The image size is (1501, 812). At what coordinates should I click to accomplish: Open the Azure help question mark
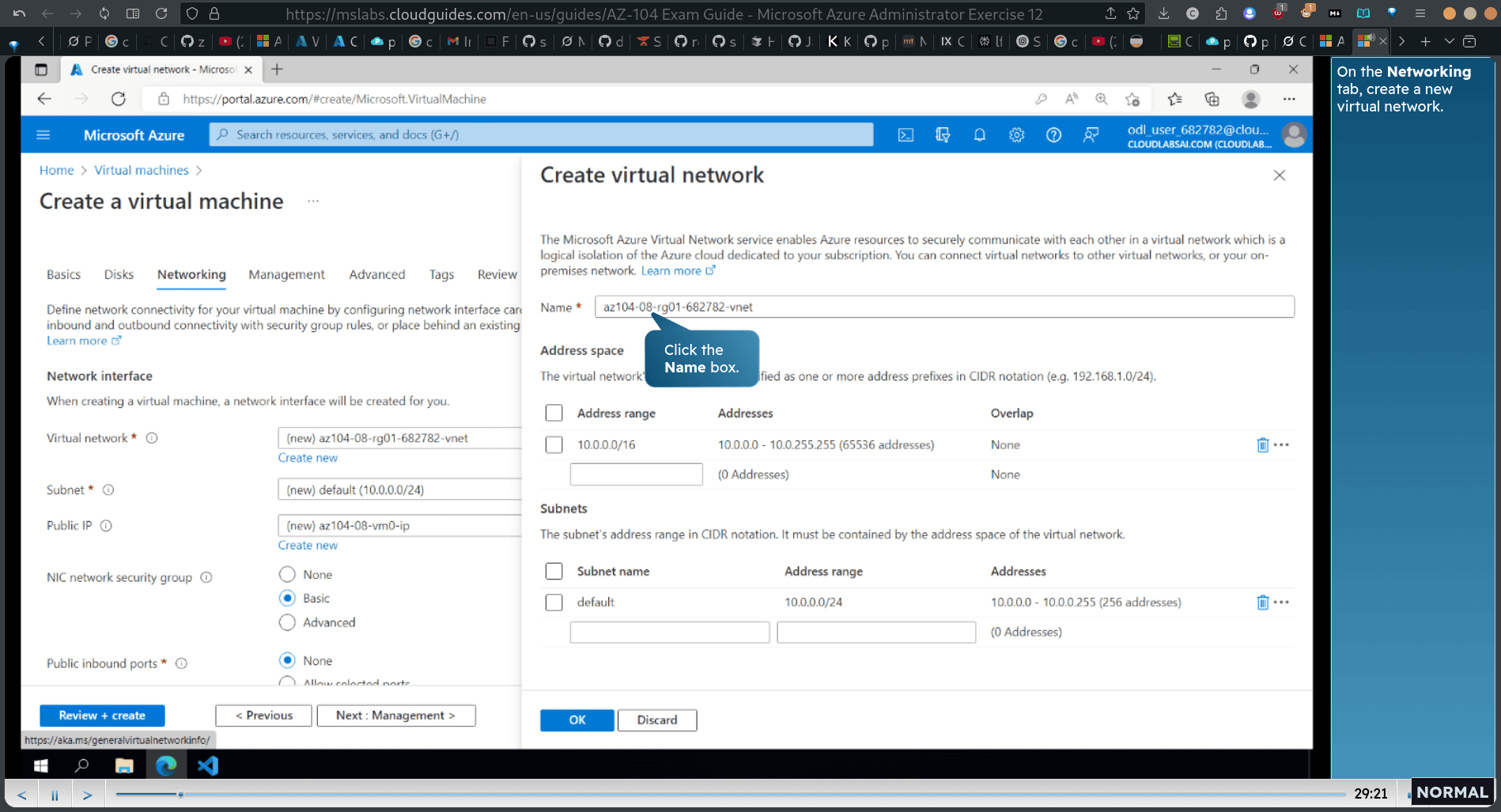pyautogui.click(x=1053, y=135)
